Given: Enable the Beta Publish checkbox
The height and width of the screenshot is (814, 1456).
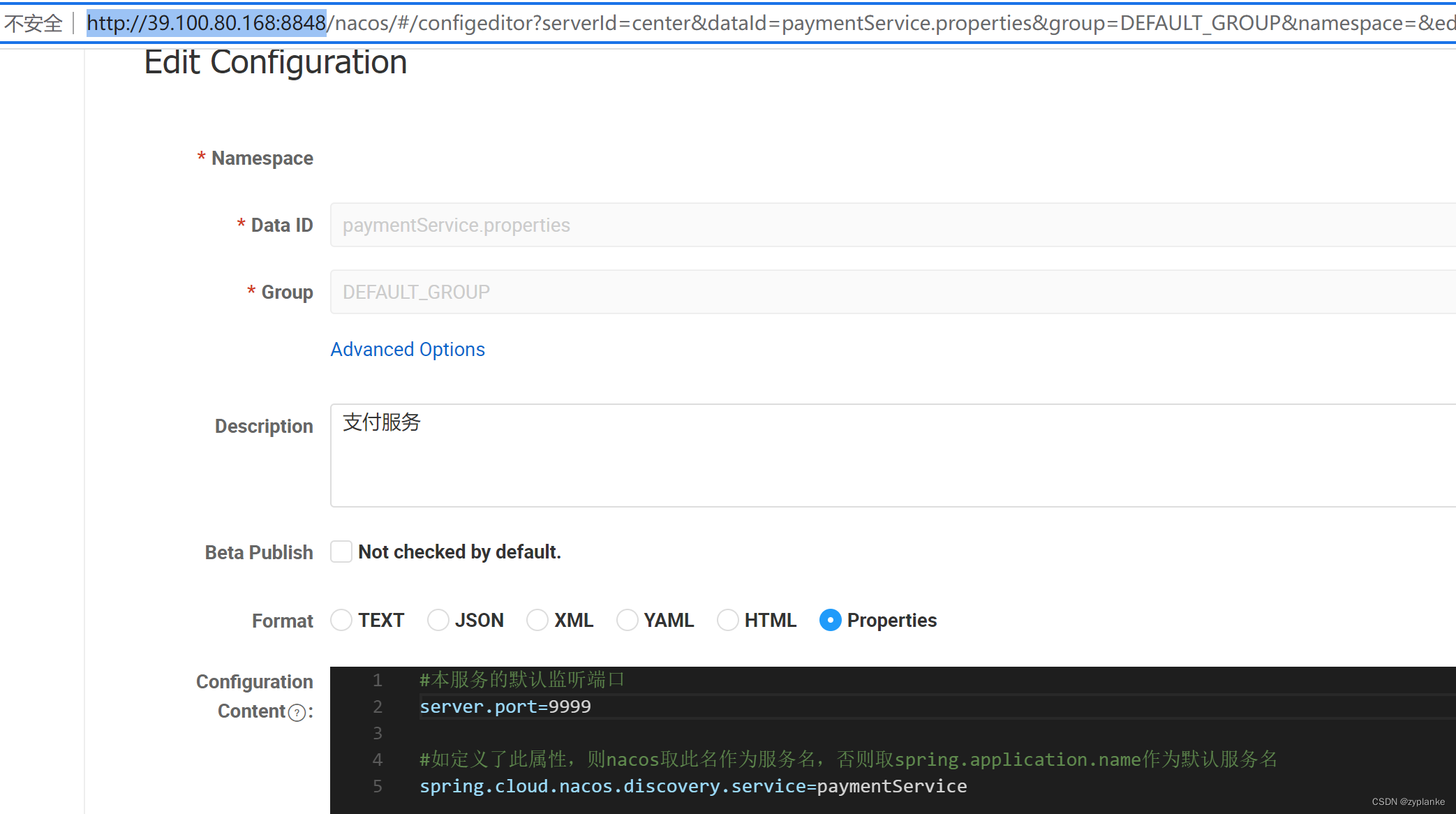Looking at the screenshot, I should click(x=341, y=552).
